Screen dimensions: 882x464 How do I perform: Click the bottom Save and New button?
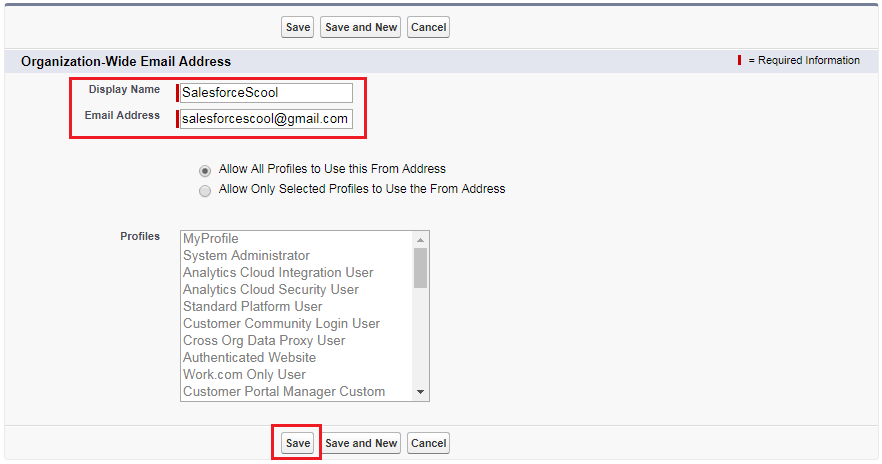pyautogui.click(x=361, y=443)
